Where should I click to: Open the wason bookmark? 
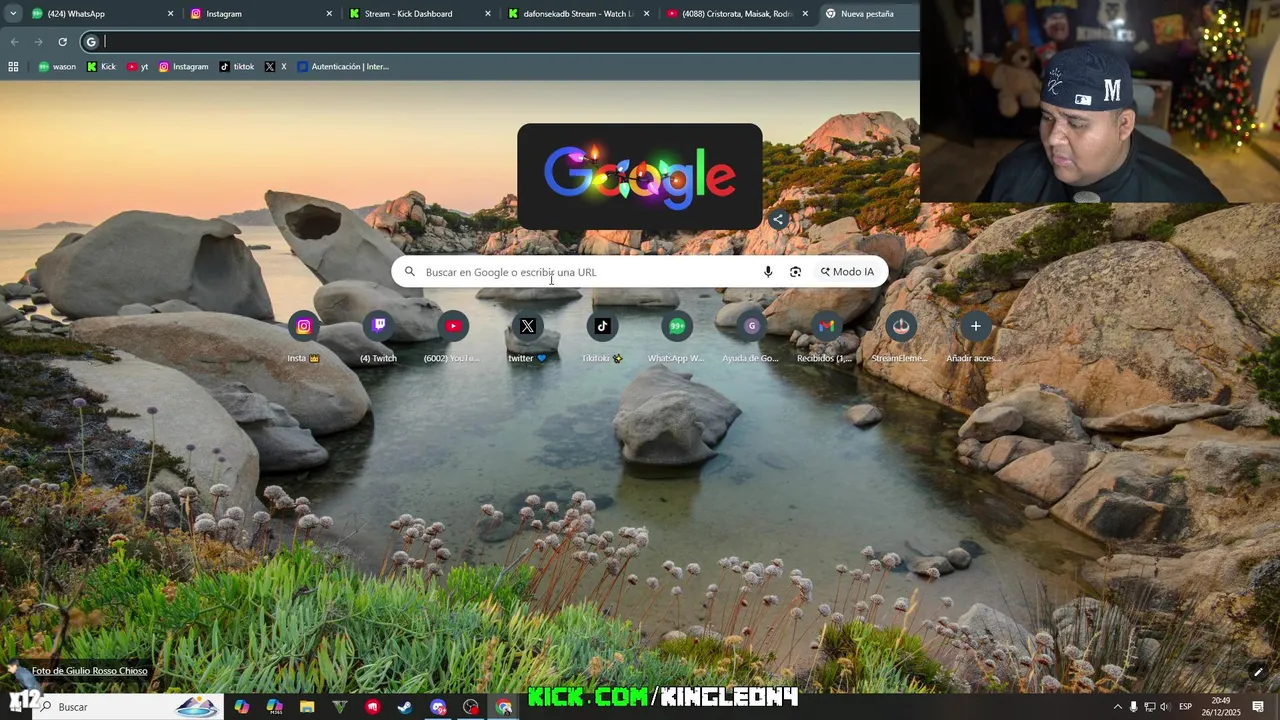point(57,67)
